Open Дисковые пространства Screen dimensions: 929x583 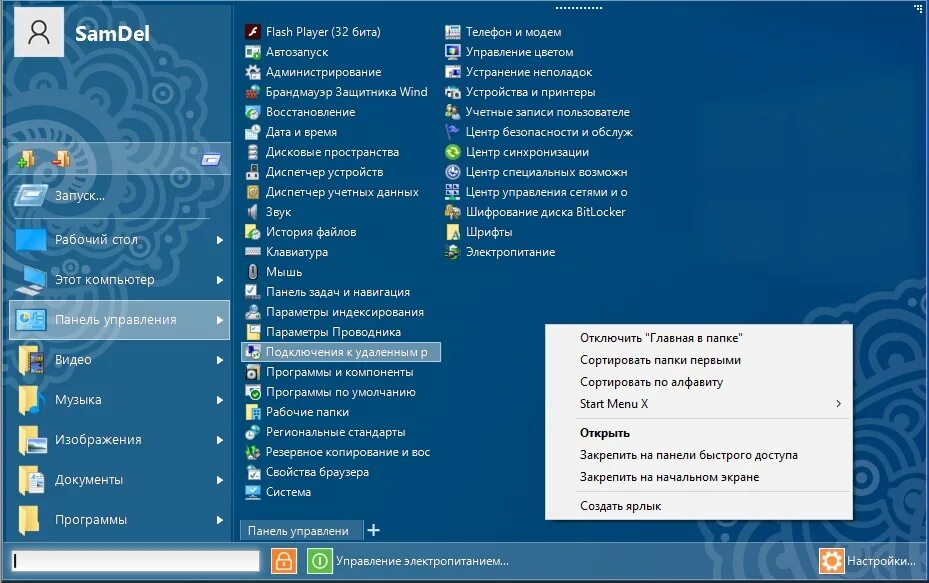tap(322, 152)
